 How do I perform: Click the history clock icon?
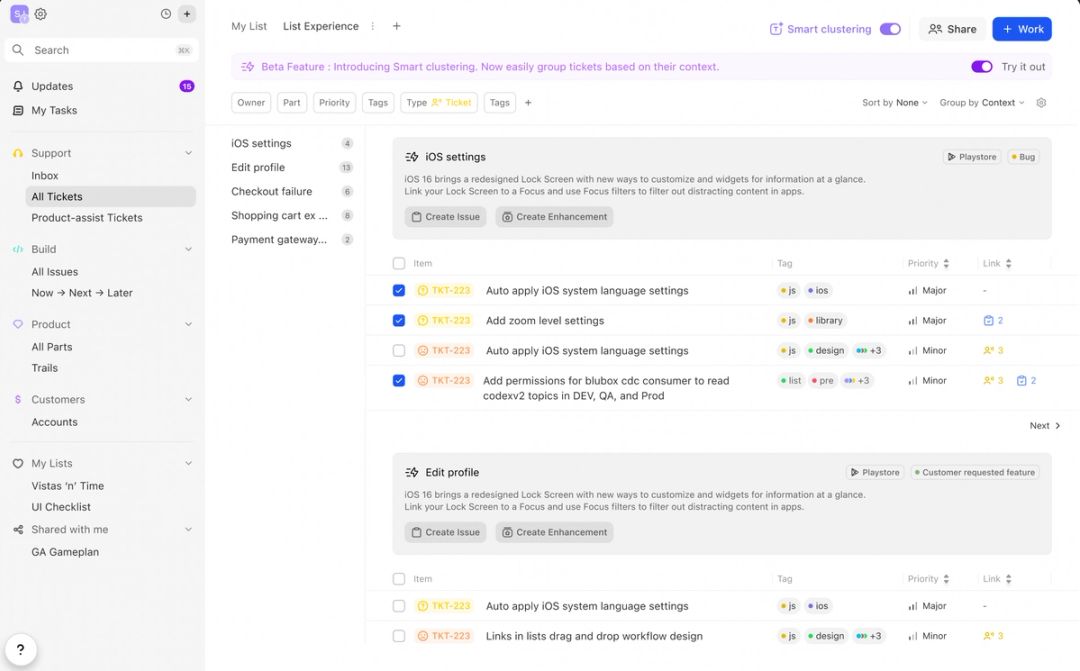166,14
